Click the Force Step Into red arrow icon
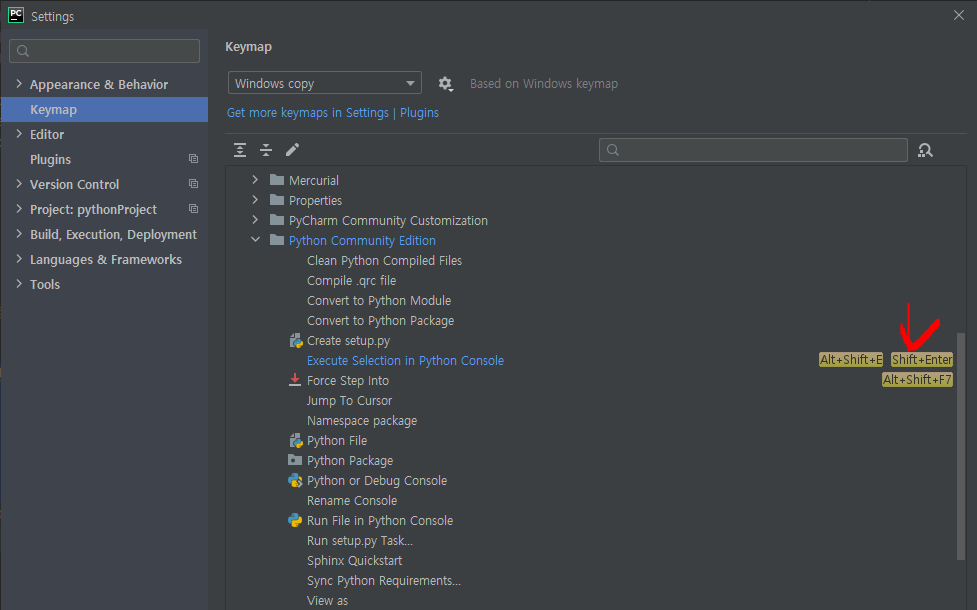The width and height of the screenshot is (977, 610). click(x=295, y=380)
